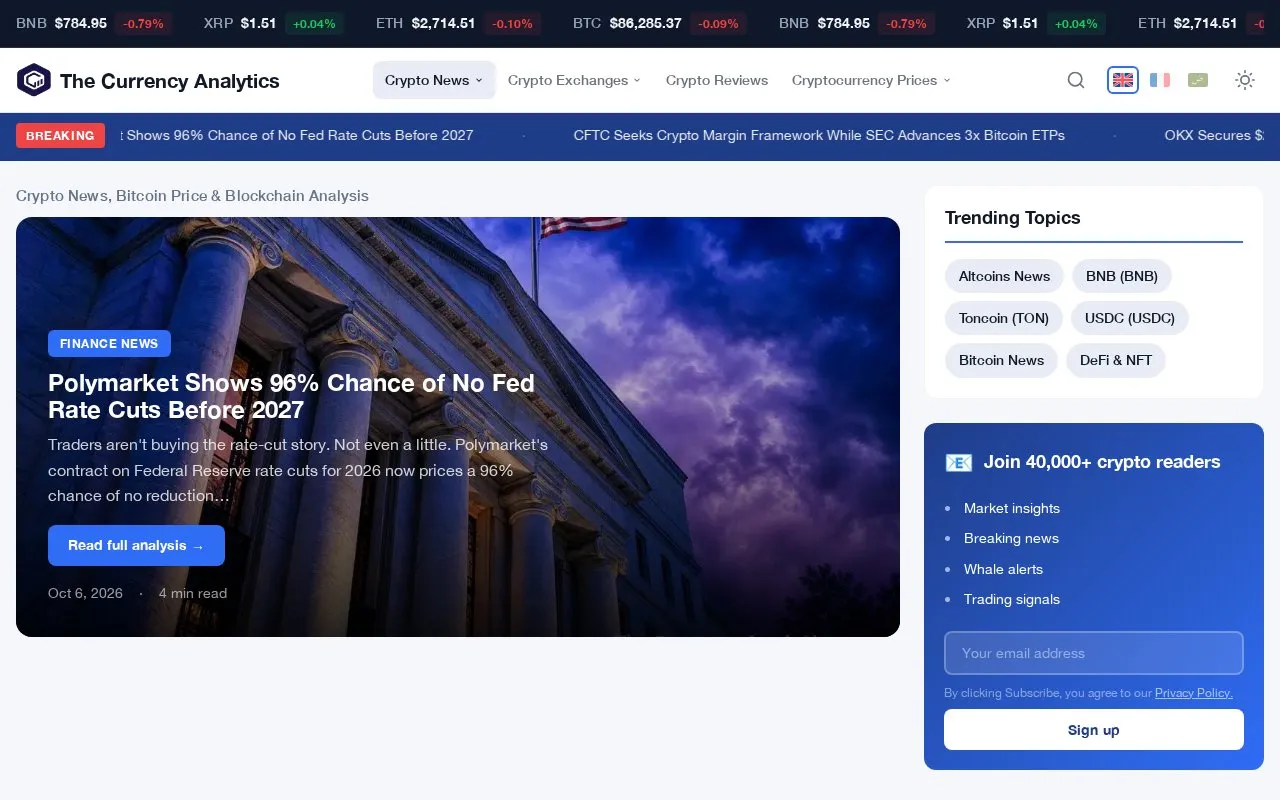
Task: Click the Whale alerts list item
Action: (x=1003, y=569)
